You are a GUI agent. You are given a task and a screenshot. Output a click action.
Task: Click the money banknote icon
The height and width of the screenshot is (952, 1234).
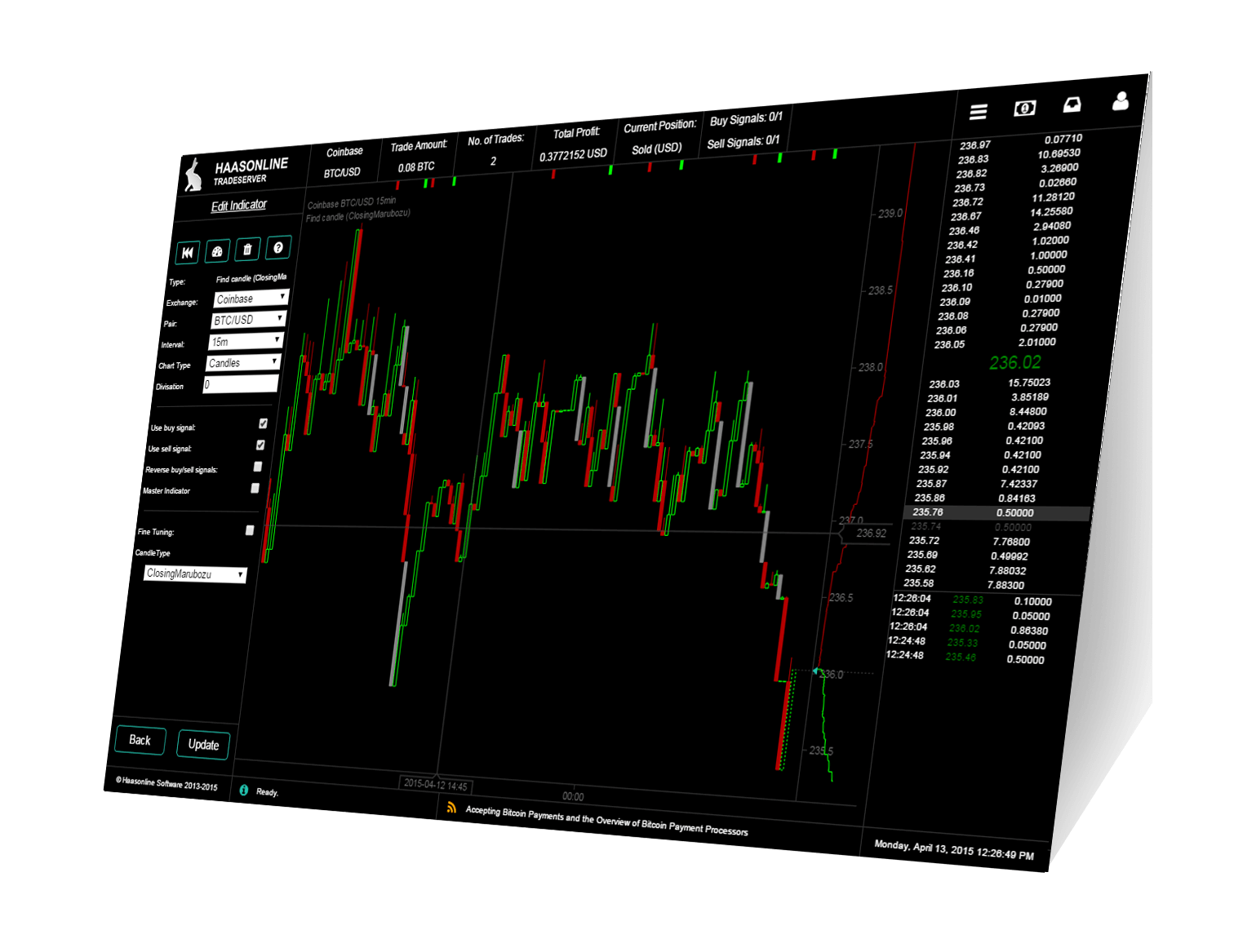1025,108
